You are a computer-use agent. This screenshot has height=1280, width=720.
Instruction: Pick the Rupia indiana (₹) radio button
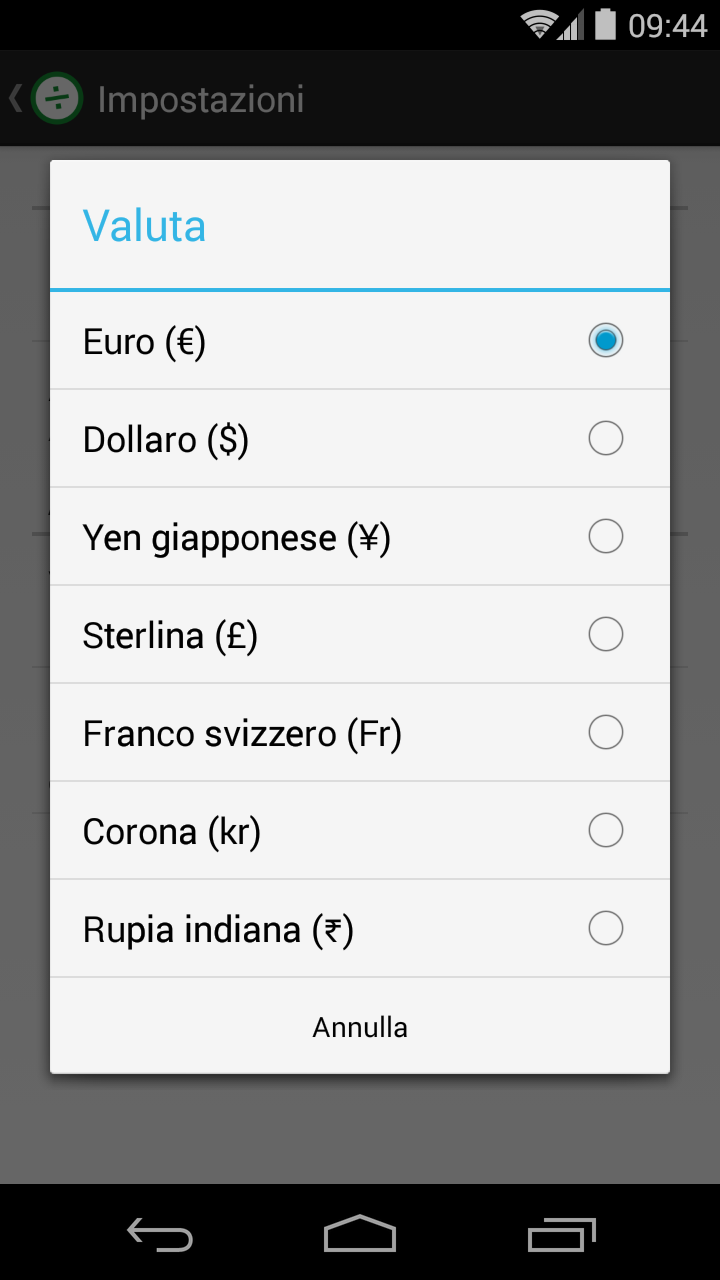[606, 928]
